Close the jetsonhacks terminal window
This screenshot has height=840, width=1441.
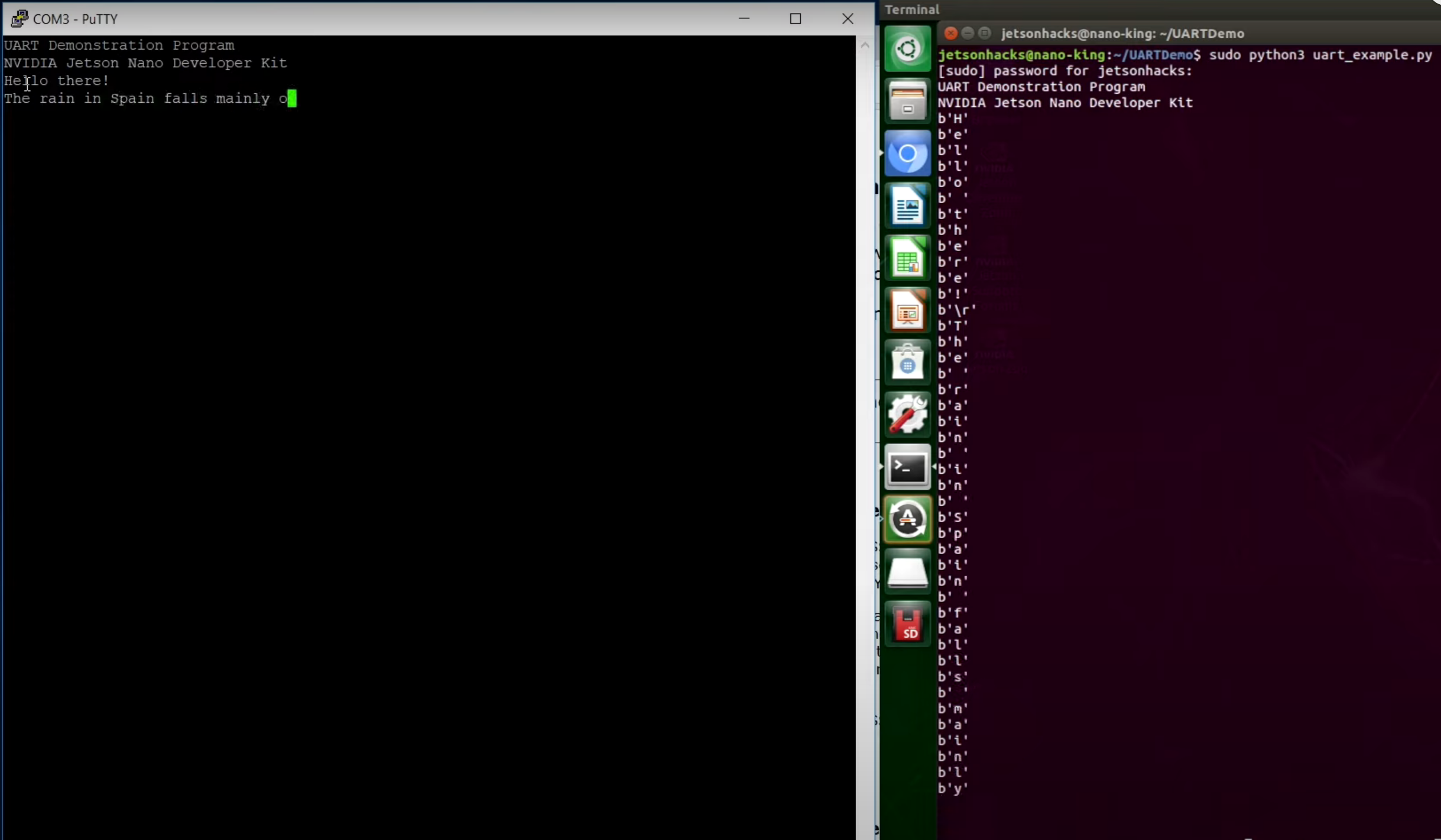(x=950, y=33)
